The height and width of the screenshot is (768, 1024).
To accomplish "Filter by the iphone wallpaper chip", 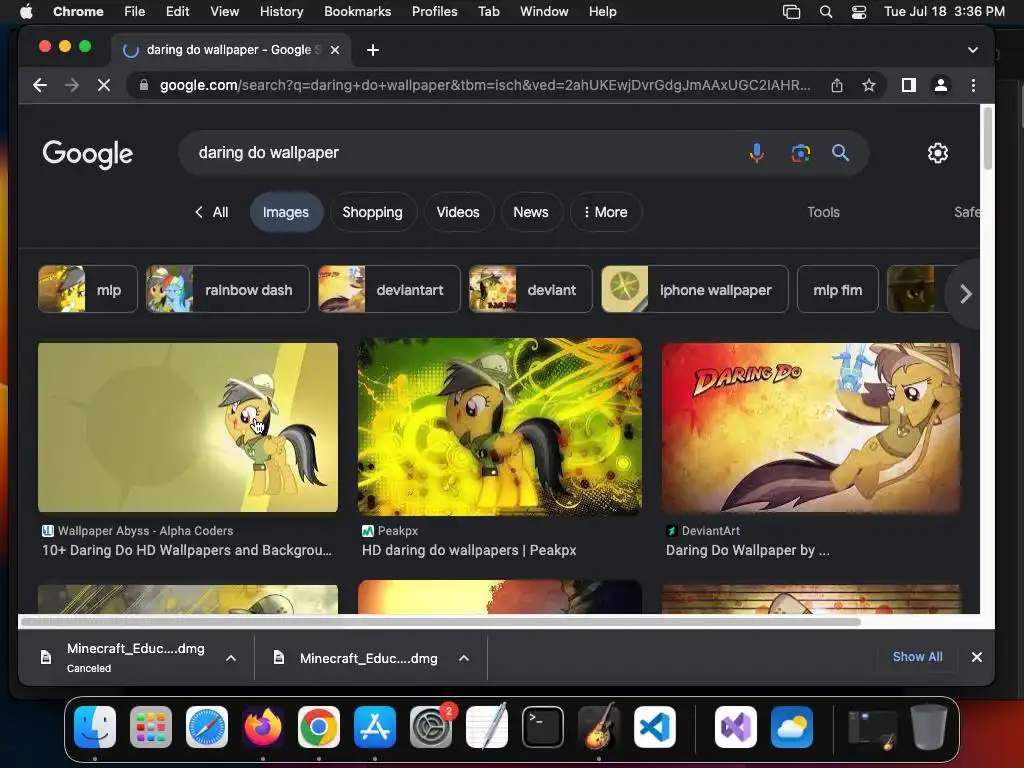I will 694,289.
